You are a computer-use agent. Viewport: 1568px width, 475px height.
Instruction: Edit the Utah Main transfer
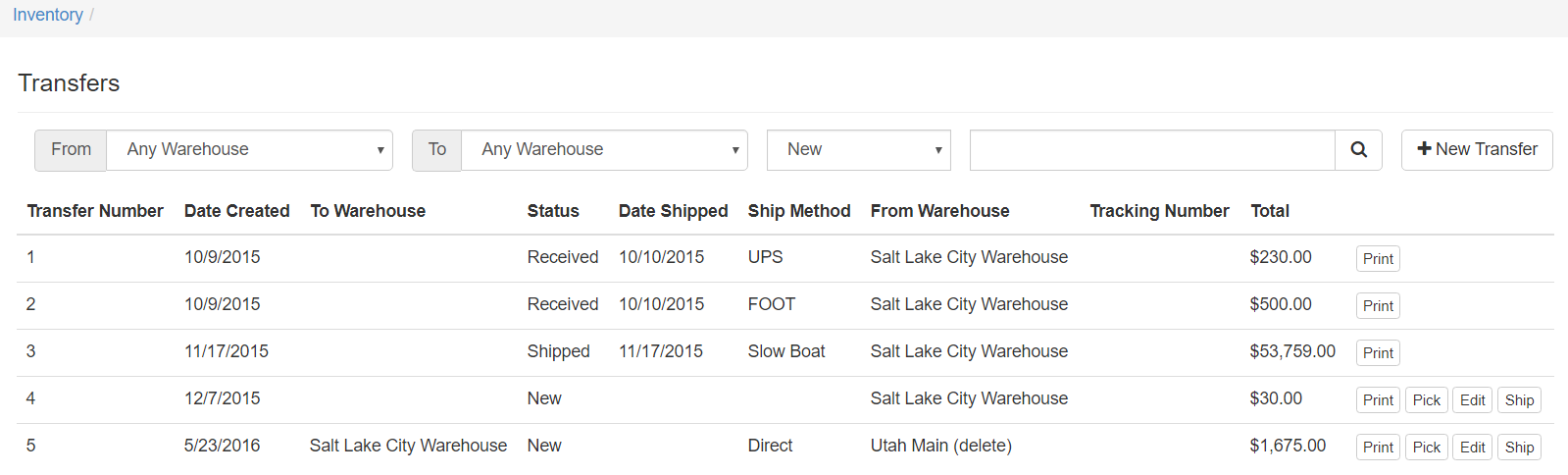point(1472,448)
